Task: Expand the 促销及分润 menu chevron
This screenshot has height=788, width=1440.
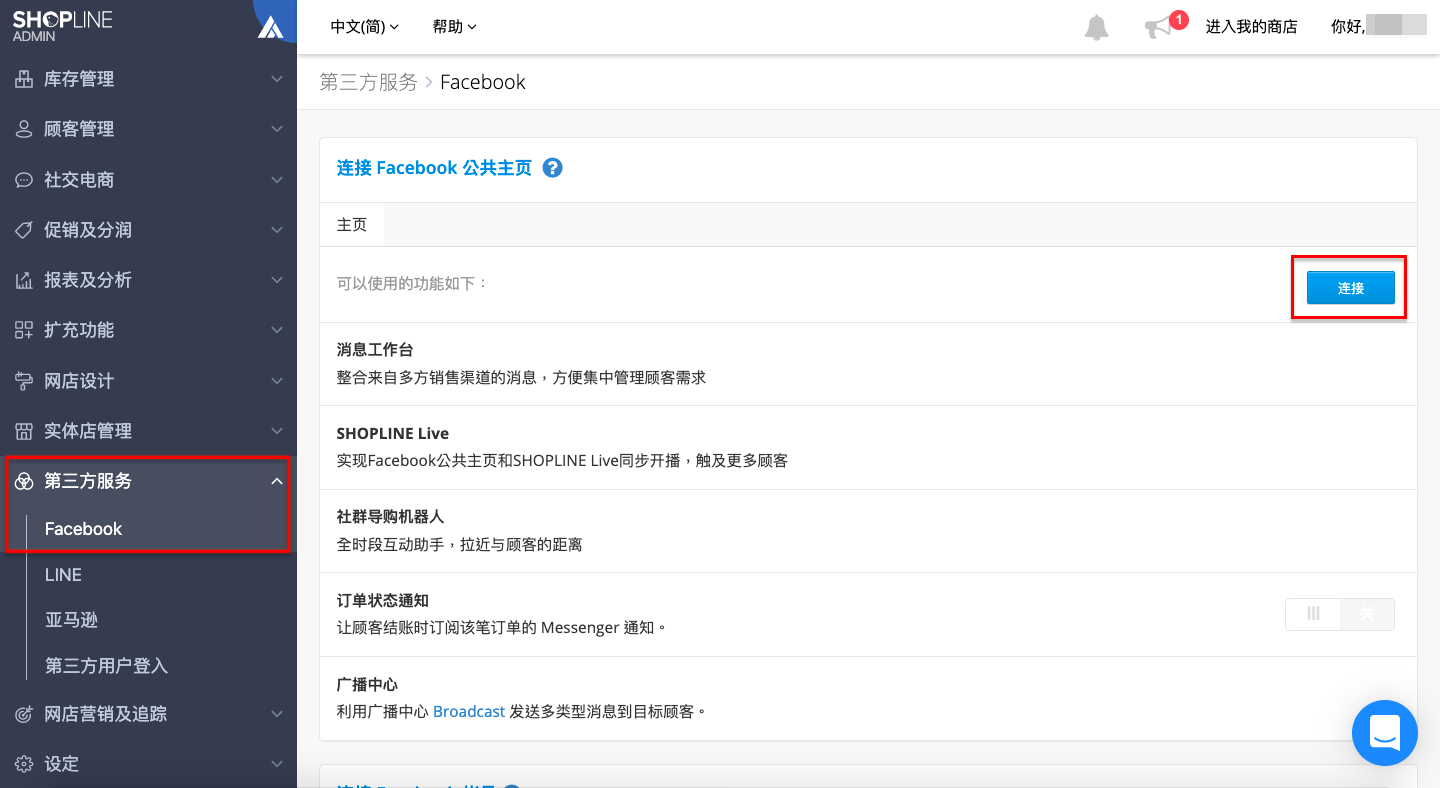Action: pyautogui.click(x=277, y=230)
